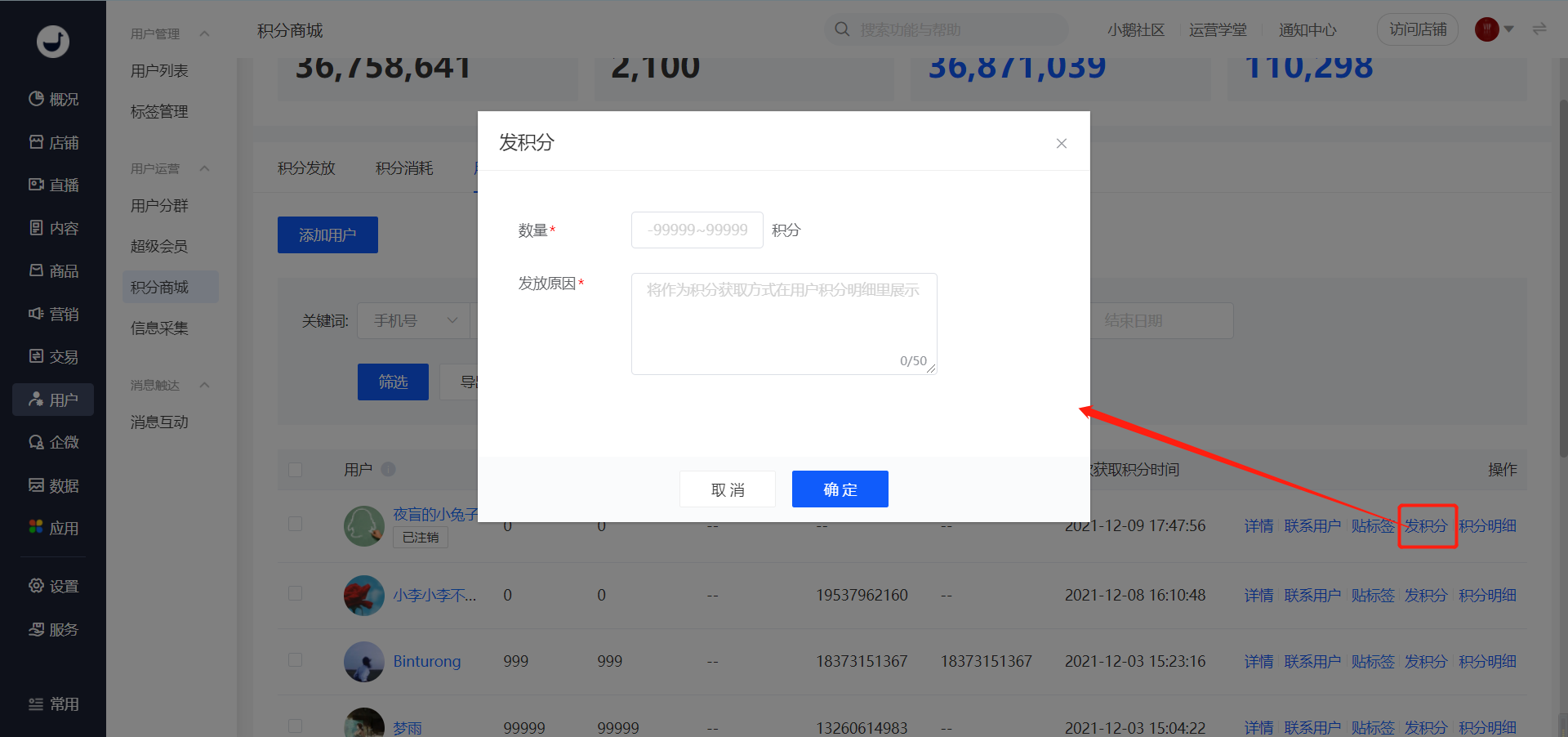1568x737 pixels.
Task: Open the 设置 settings sidebar item
Action: 53,586
